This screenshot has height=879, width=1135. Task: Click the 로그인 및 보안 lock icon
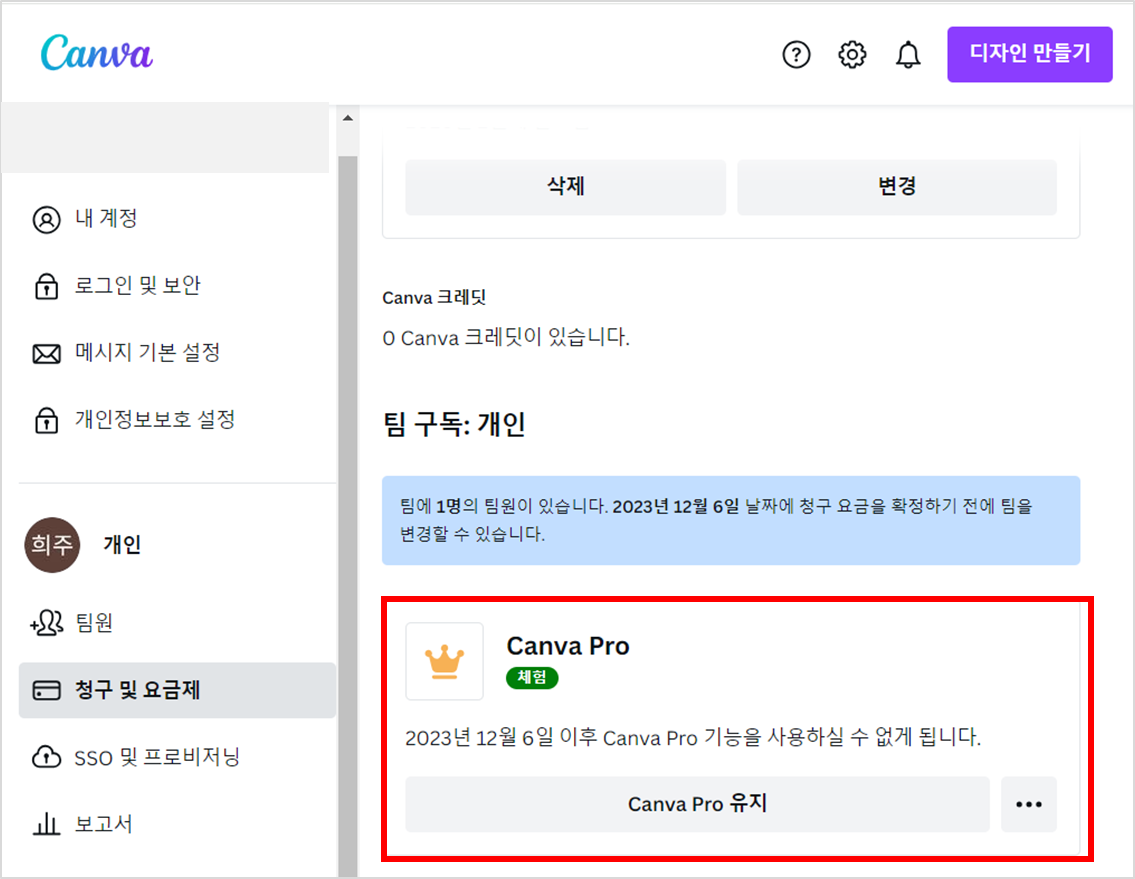tap(46, 286)
